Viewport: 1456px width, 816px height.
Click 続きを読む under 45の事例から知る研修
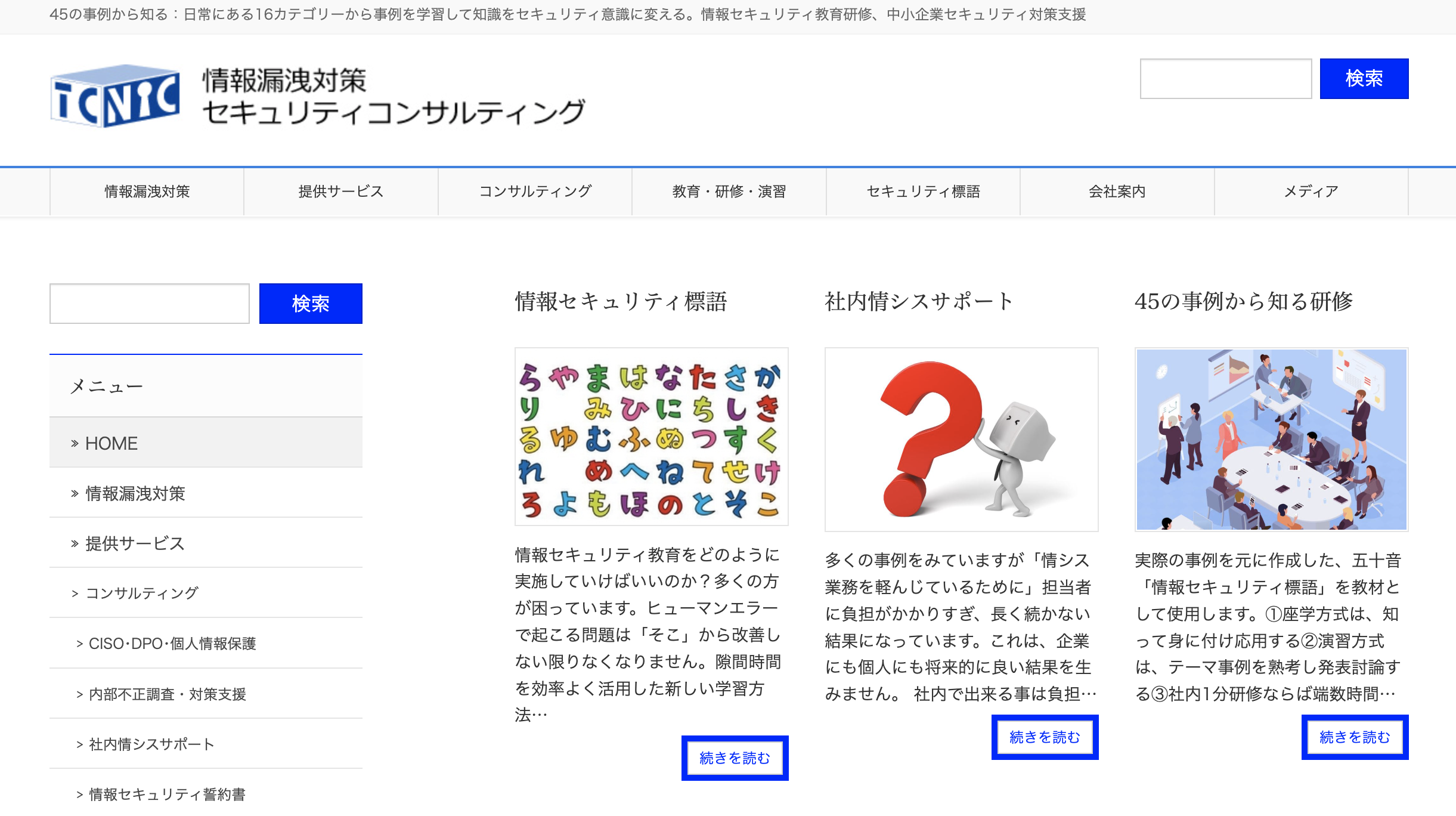pos(1355,737)
